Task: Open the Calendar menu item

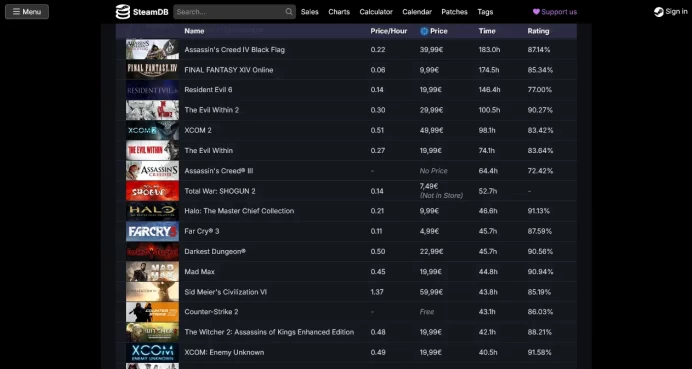Action: [417, 12]
